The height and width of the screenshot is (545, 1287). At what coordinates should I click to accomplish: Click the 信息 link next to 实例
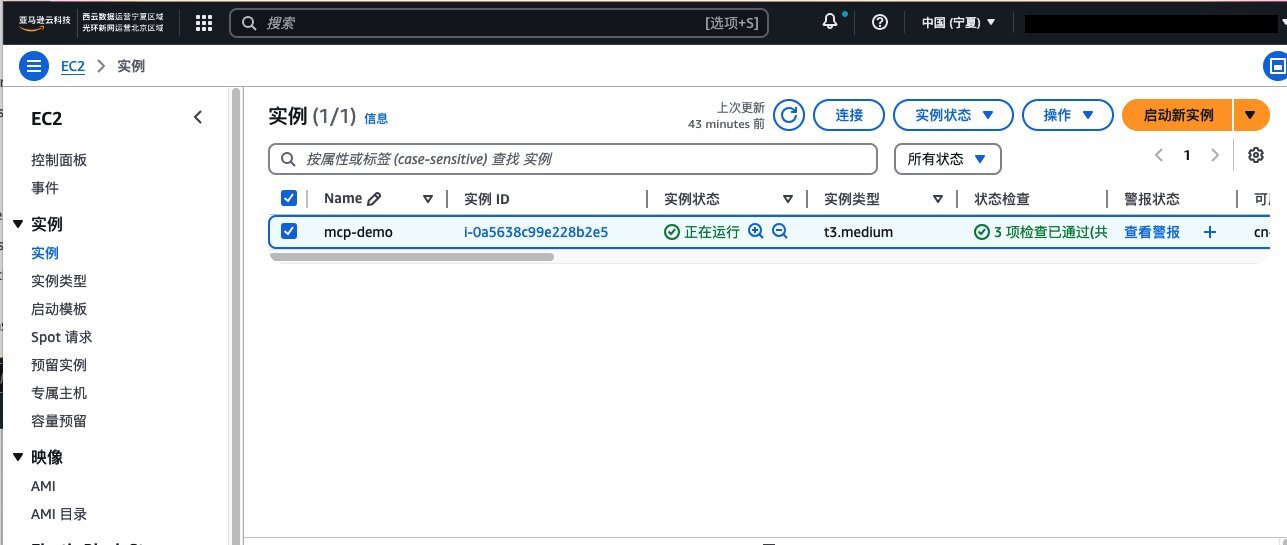click(376, 118)
